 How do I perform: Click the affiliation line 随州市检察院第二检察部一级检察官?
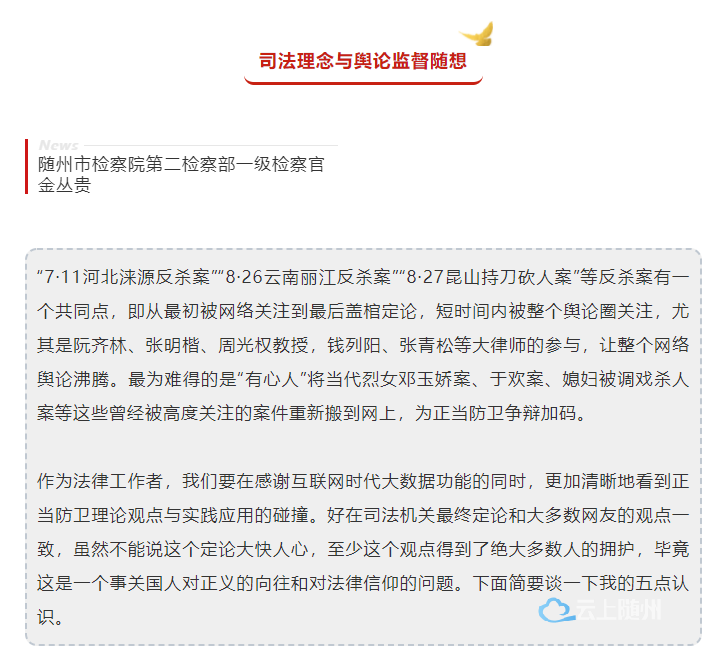tap(181, 164)
